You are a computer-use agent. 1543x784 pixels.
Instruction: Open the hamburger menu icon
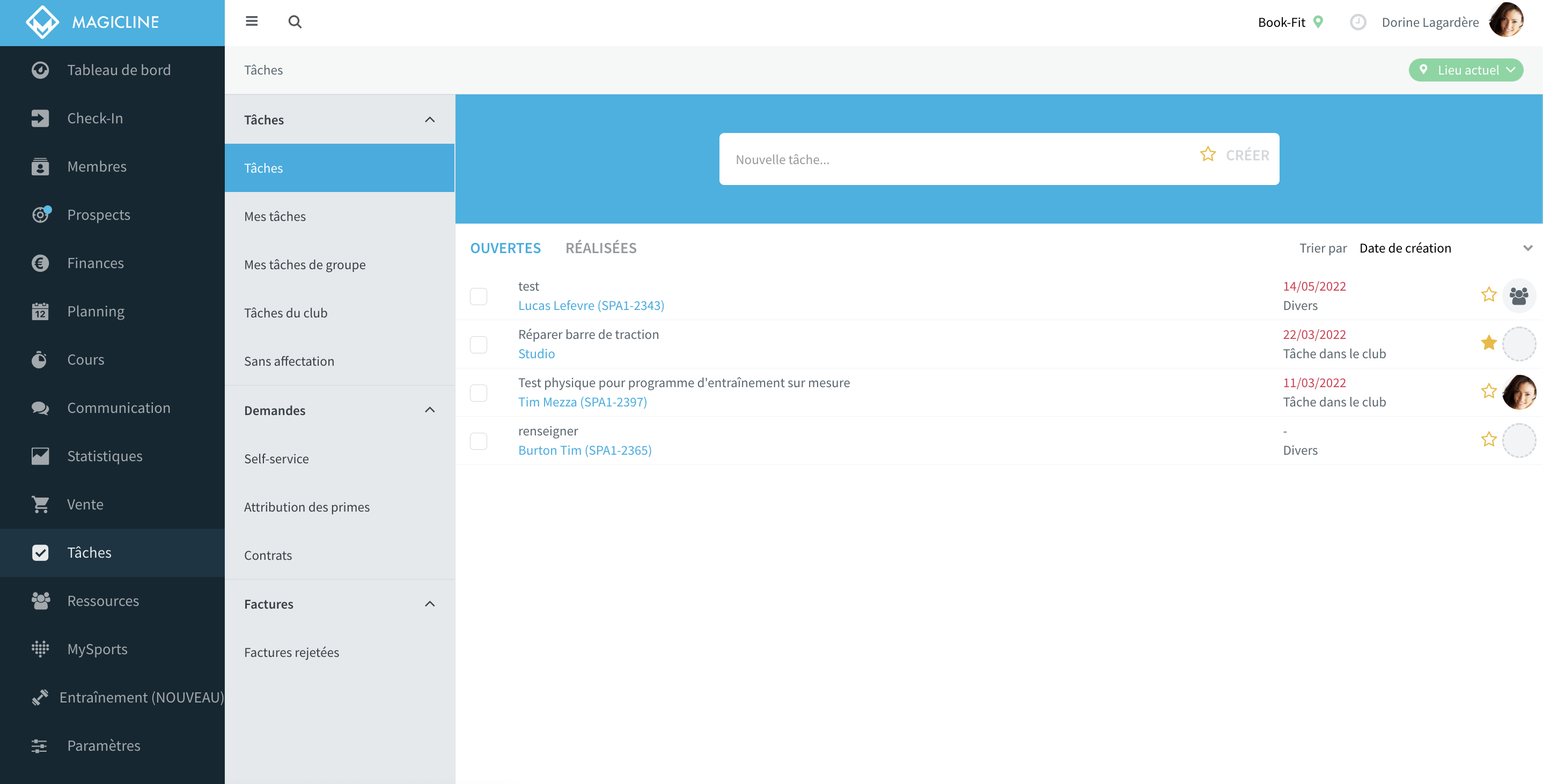(252, 21)
